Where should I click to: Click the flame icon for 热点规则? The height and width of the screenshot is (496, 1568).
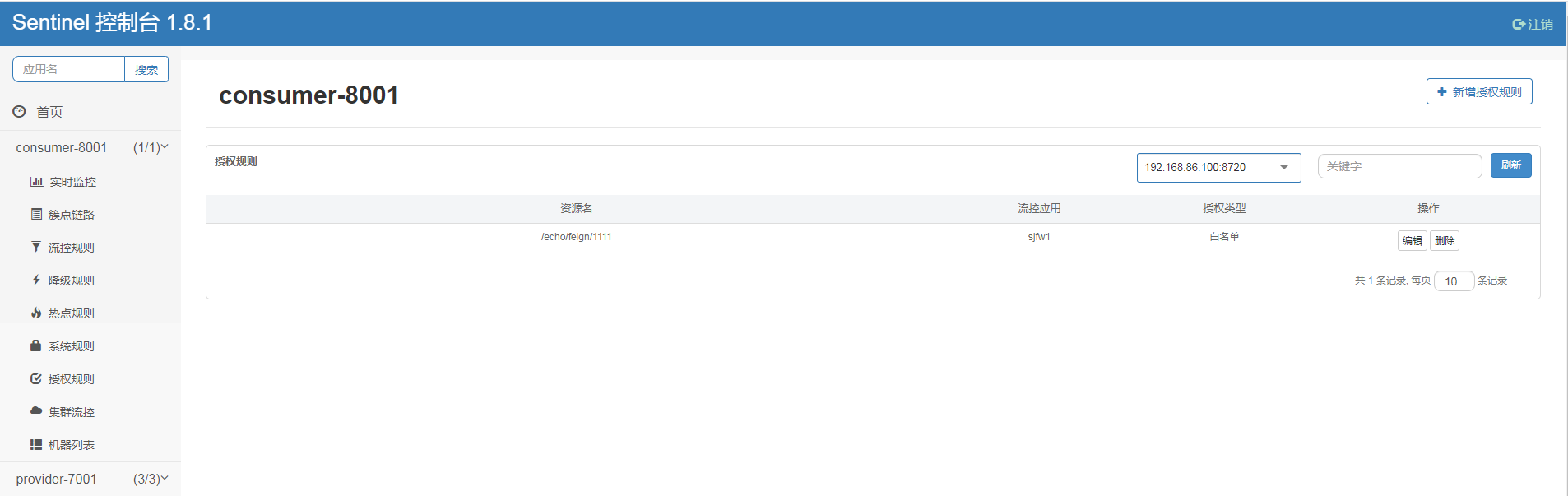pyautogui.click(x=36, y=313)
